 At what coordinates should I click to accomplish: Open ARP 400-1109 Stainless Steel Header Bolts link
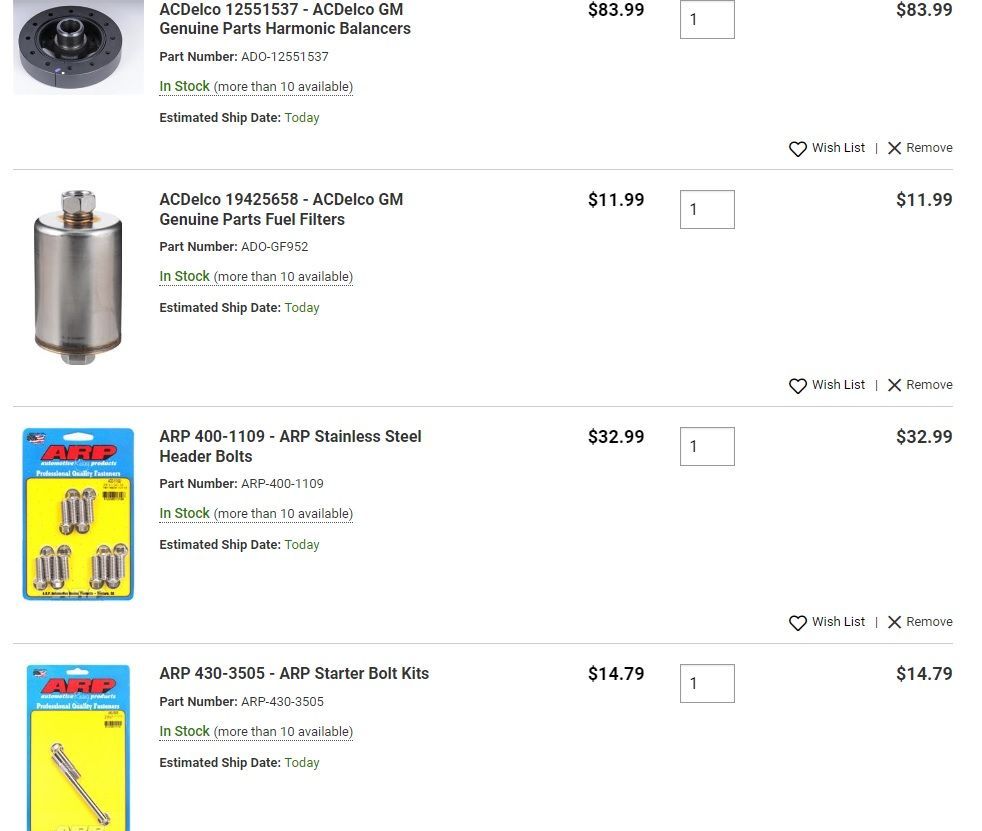click(x=290, y=446)
